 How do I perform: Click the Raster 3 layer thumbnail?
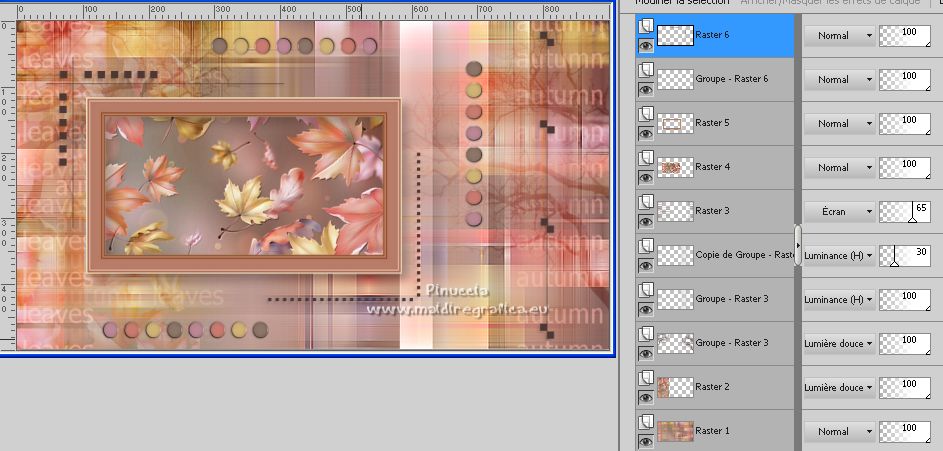pyautogui.click(x=675, y=211)
